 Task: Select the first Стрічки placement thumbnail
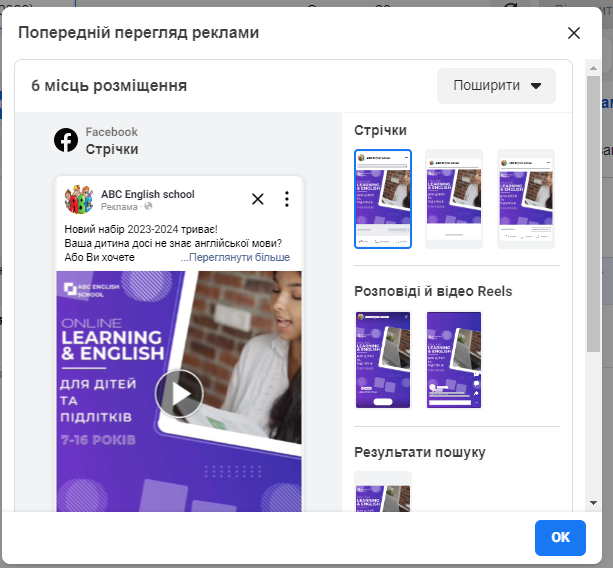[x=383, y=199]
